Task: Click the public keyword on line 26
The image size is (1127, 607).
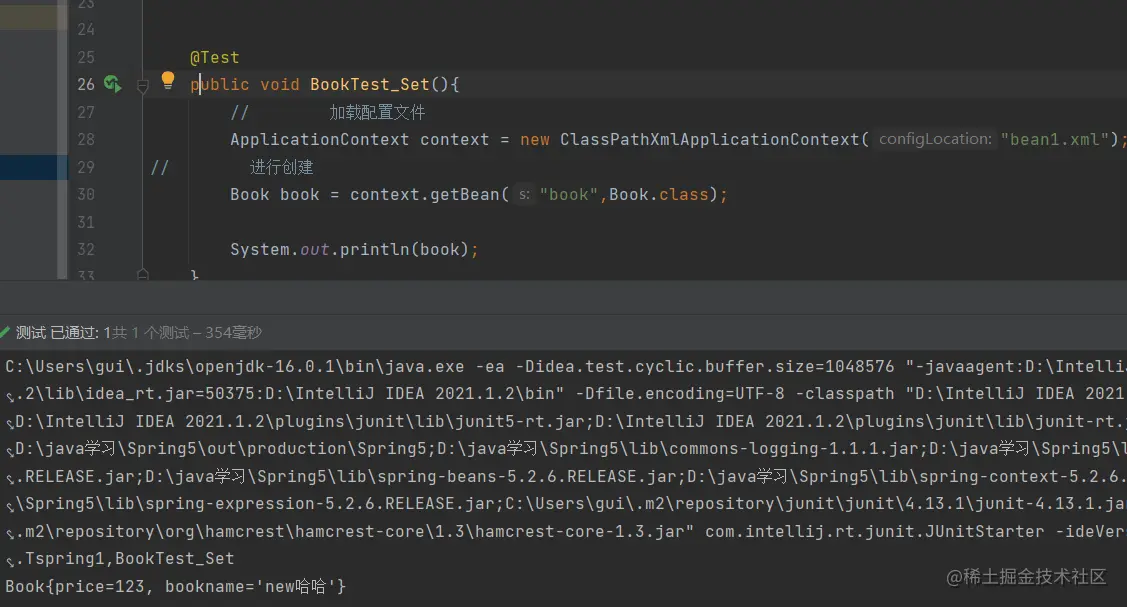Action: [x=220, y=85]
